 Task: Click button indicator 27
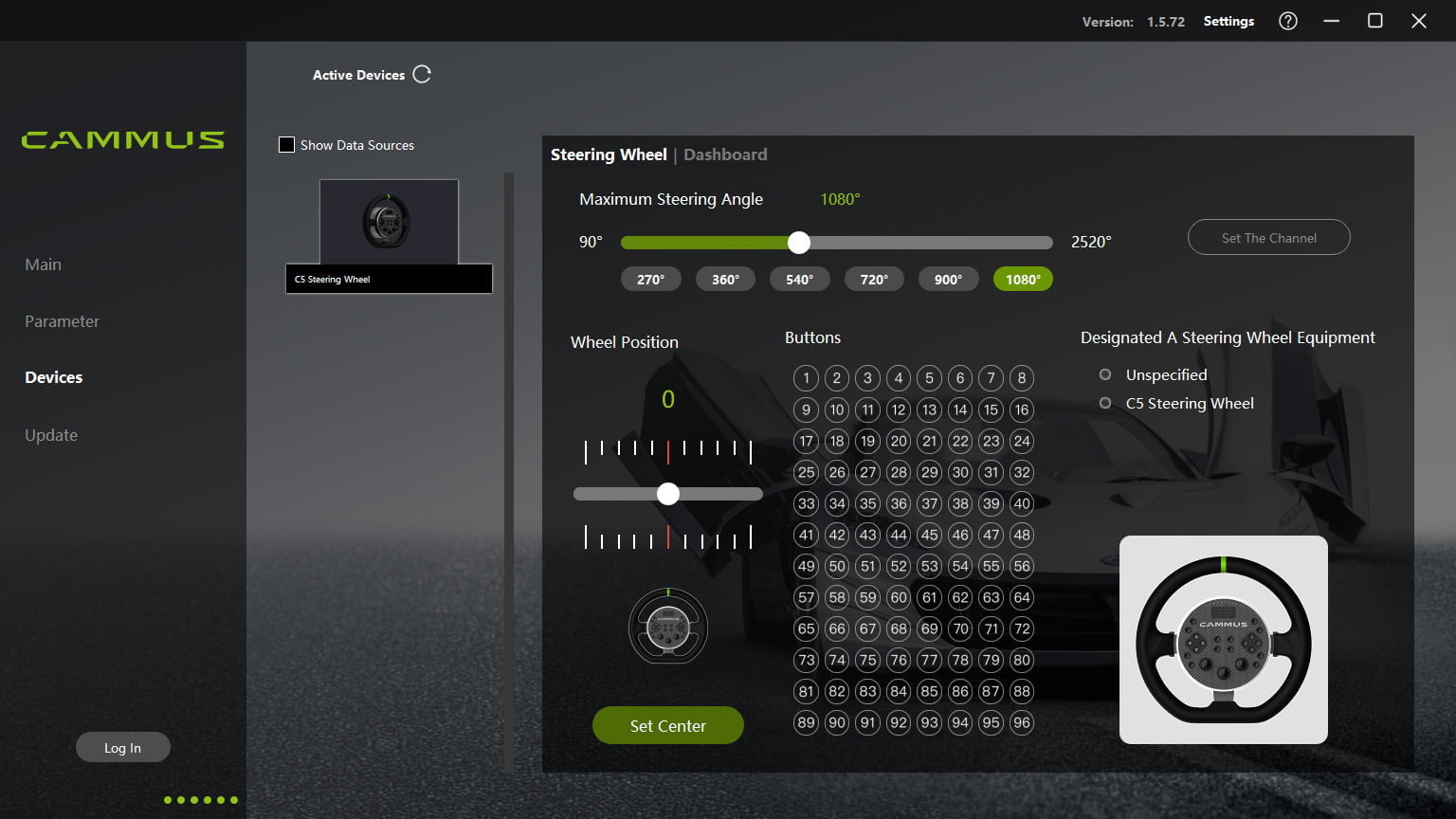tap(867, 472)
